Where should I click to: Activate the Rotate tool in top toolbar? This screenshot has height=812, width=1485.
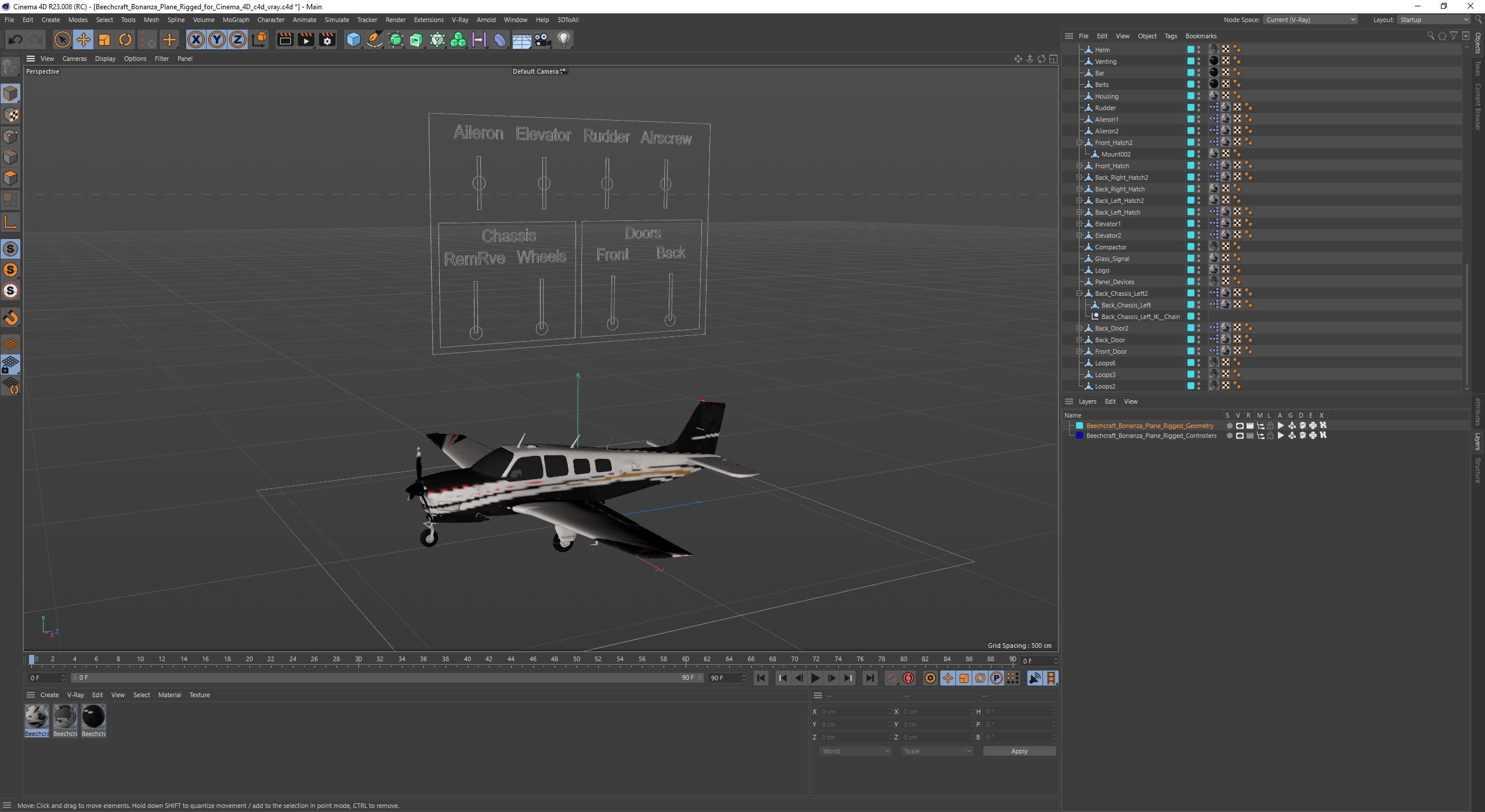tap(125, 39)
